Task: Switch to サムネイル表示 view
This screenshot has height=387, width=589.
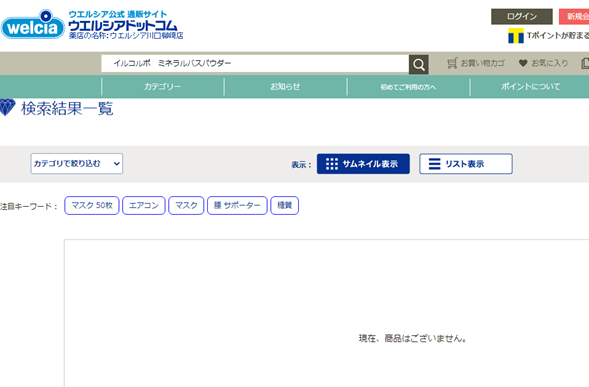Action: click(363, 164)
